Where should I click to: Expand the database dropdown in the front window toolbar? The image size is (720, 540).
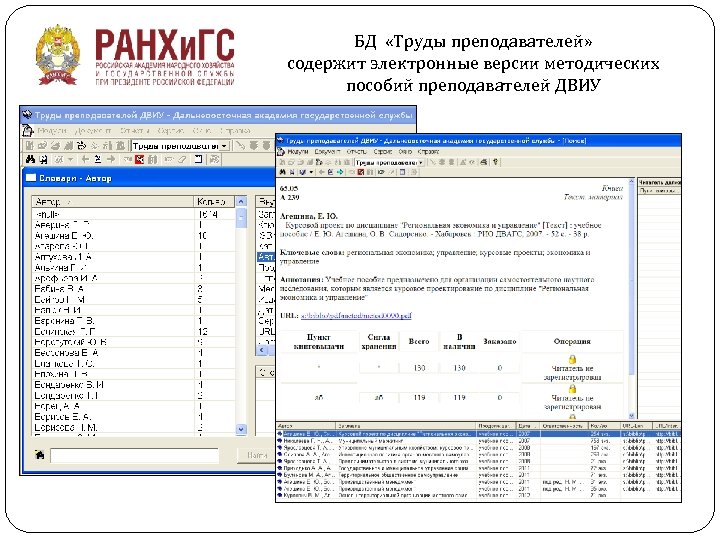coord(421,162)
